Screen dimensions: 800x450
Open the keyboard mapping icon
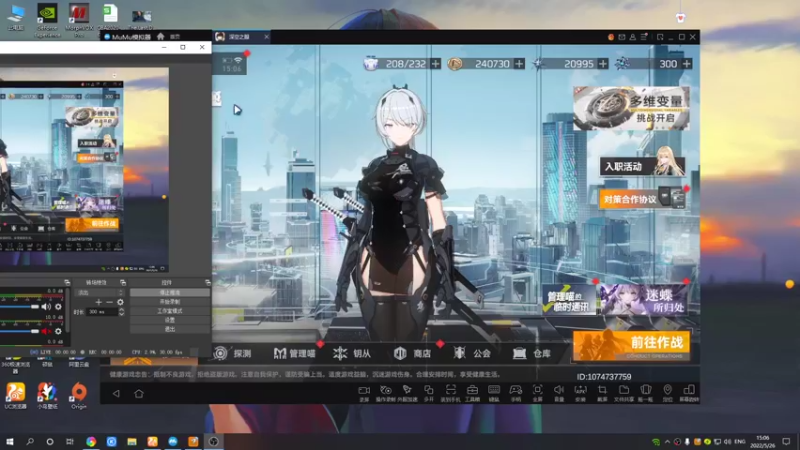click(x=494, y=391)
